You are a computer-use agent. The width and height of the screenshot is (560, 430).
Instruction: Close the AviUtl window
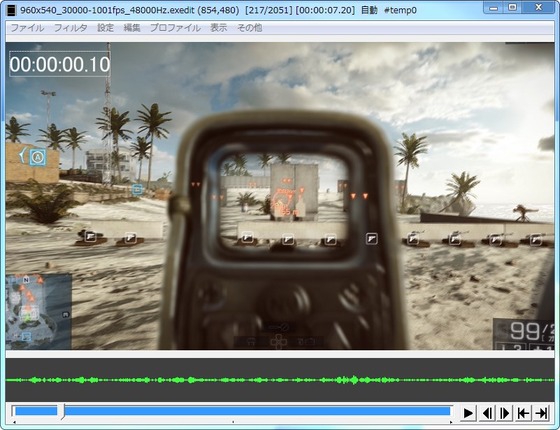[x=539, y=8]
